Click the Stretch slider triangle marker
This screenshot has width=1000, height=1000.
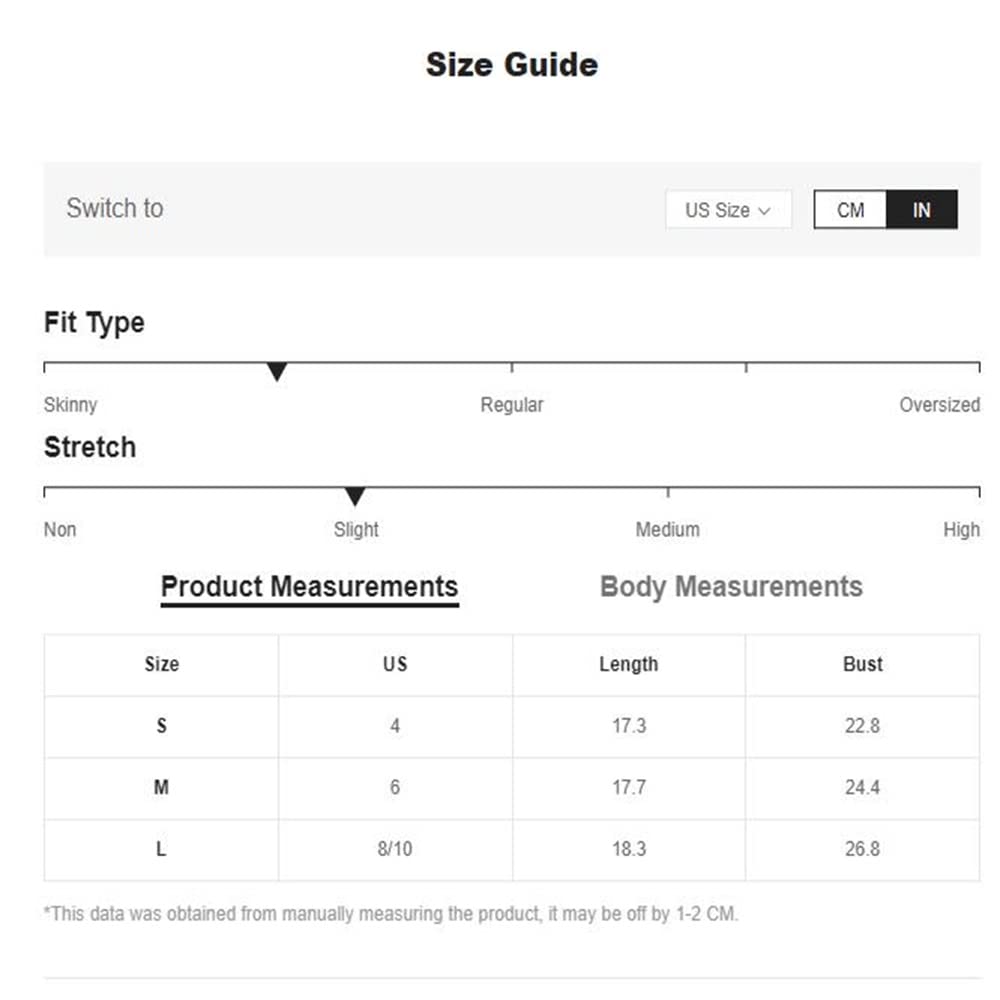(354, 496)
